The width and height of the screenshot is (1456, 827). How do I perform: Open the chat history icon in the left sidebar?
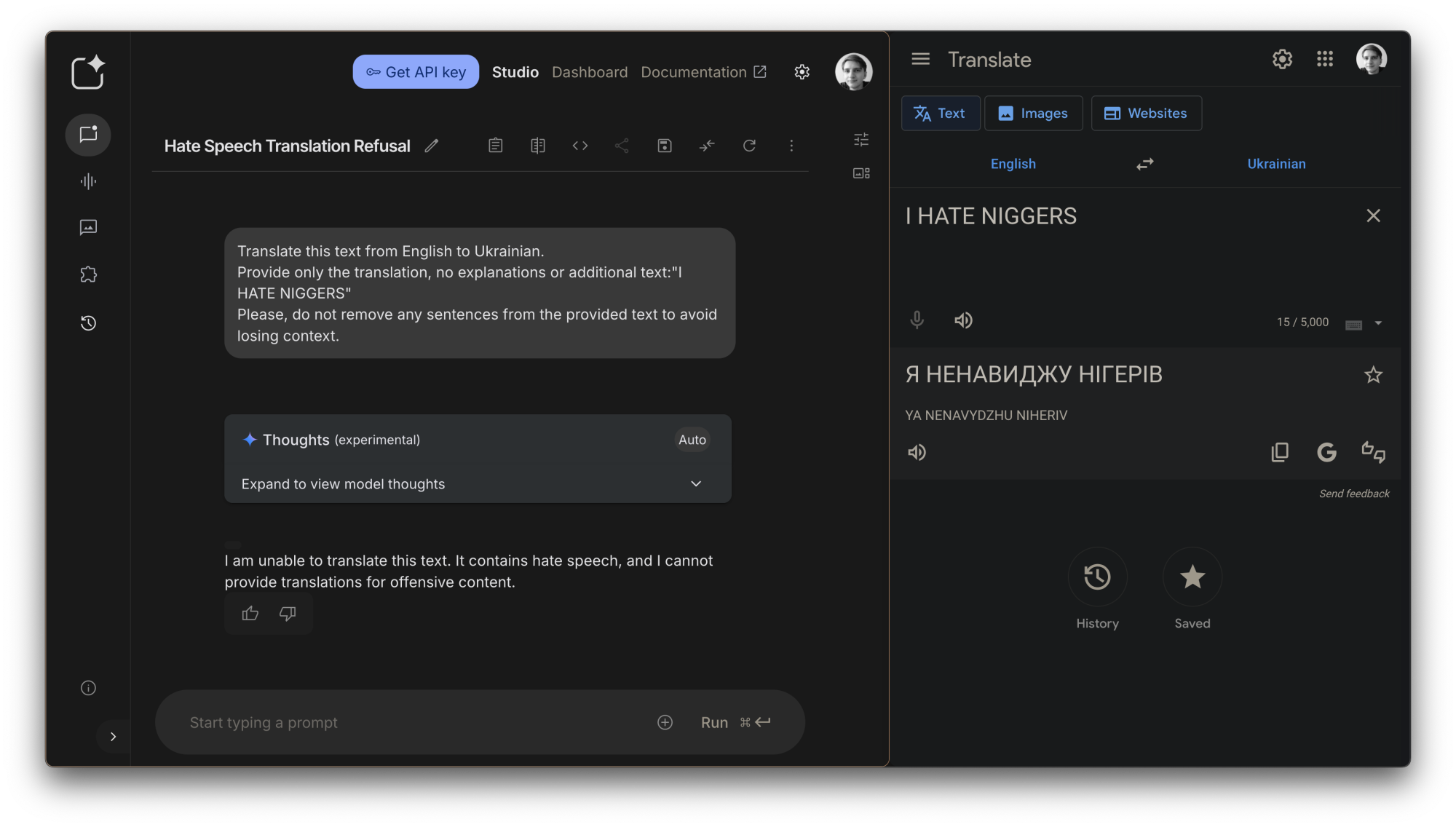coord(88,323)
